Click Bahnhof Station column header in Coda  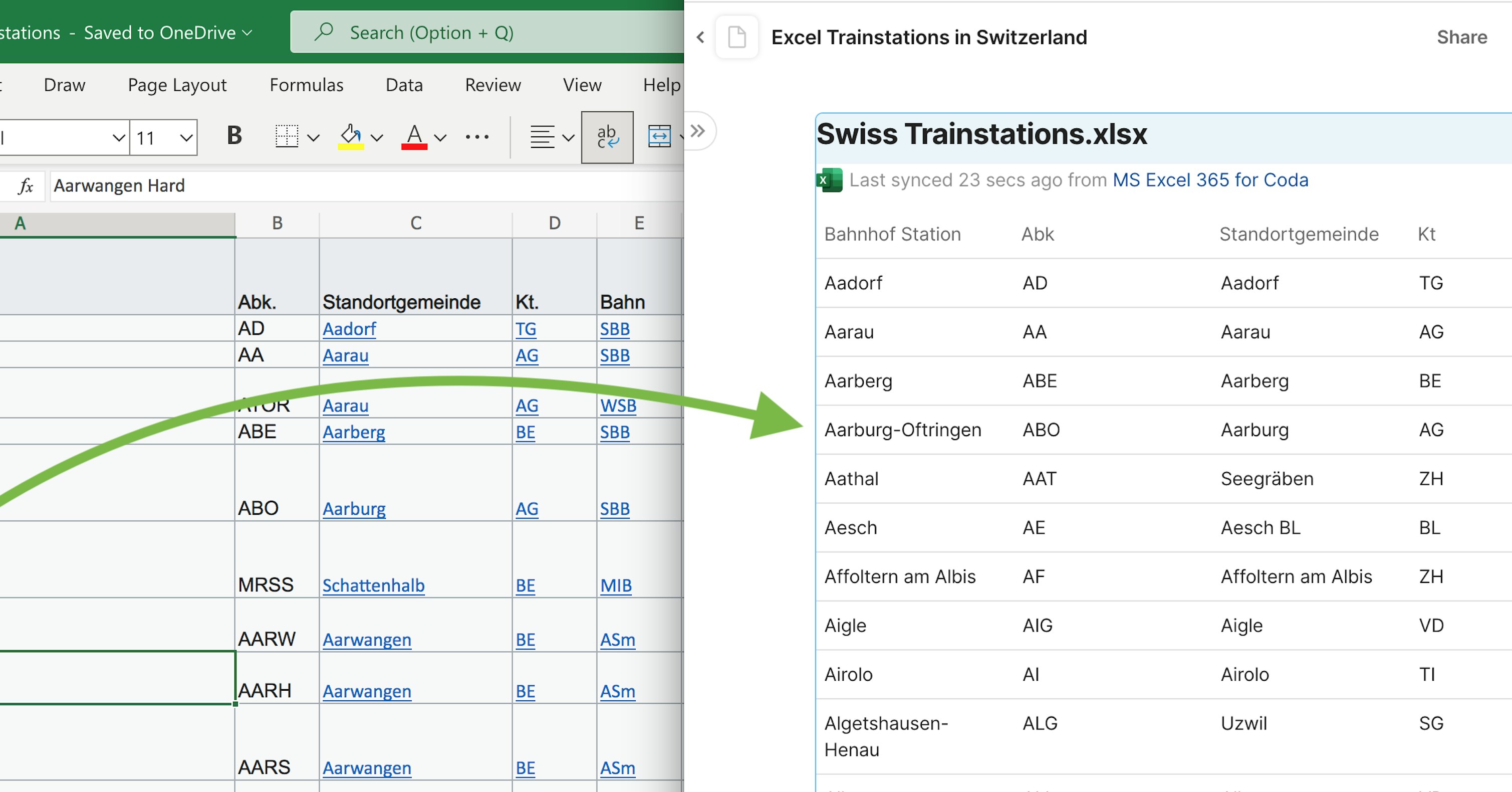tap(892, 234)
